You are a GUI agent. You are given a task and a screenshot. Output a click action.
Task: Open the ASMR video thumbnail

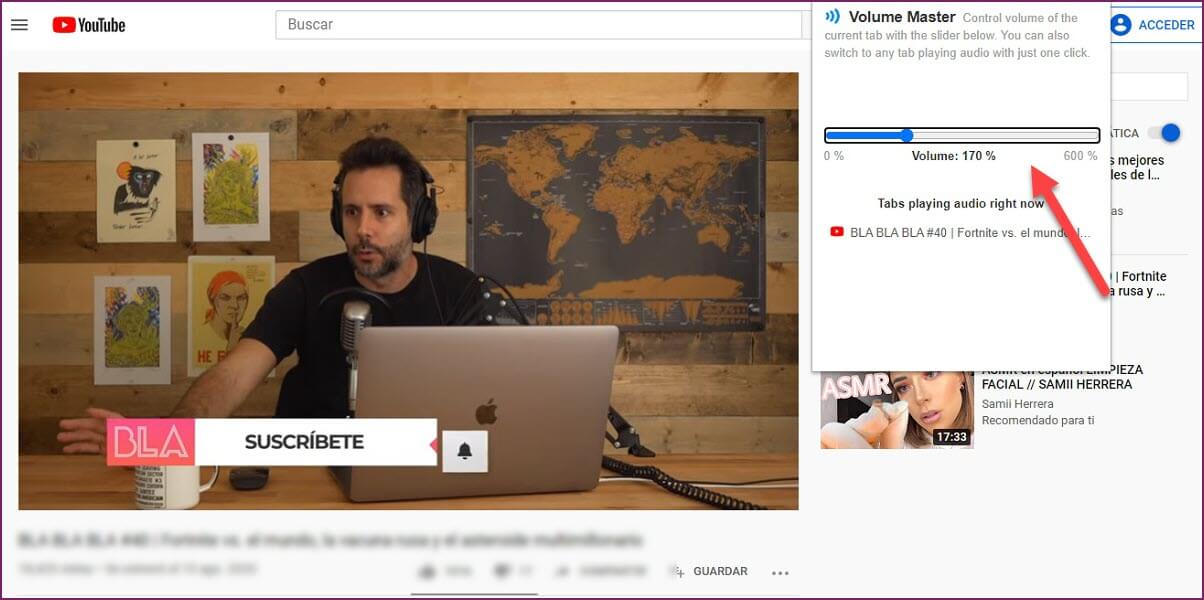click(896, 409)
